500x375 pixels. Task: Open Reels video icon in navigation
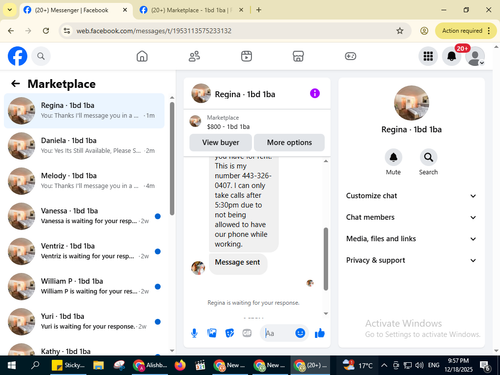click(246, 56)
